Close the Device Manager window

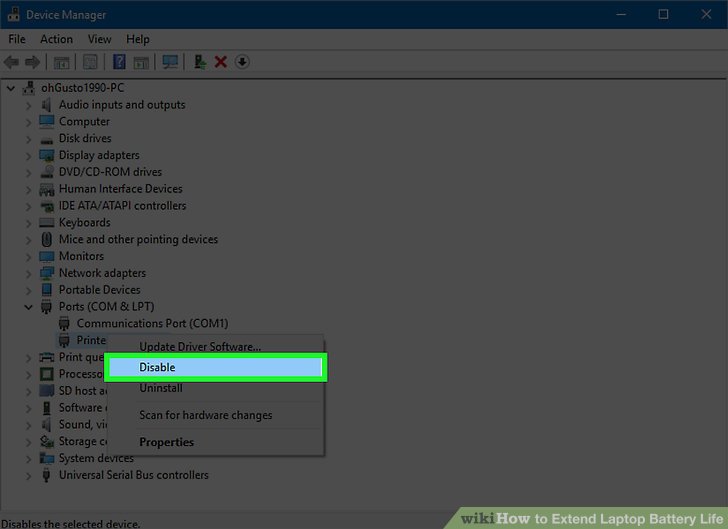click(706, 14)
